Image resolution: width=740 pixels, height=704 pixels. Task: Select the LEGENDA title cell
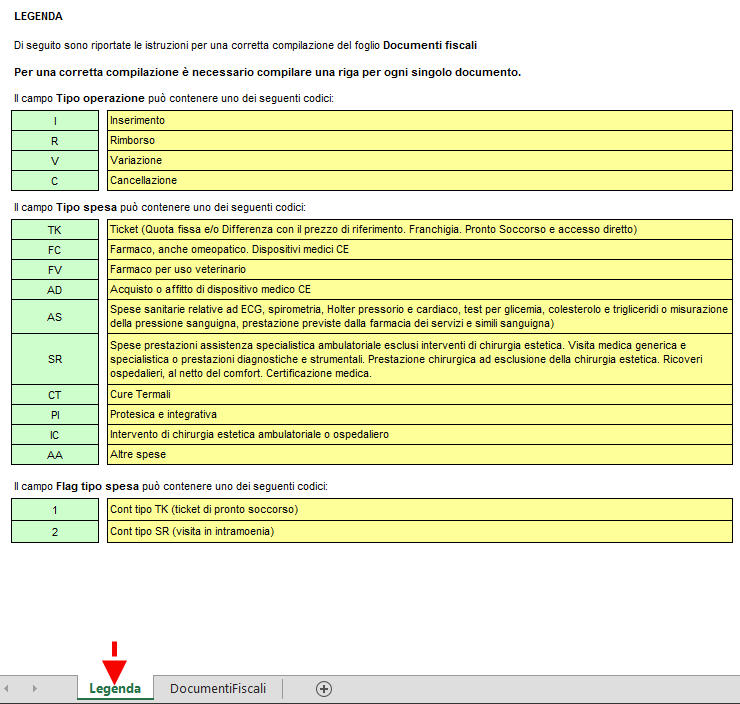[38, 17]
